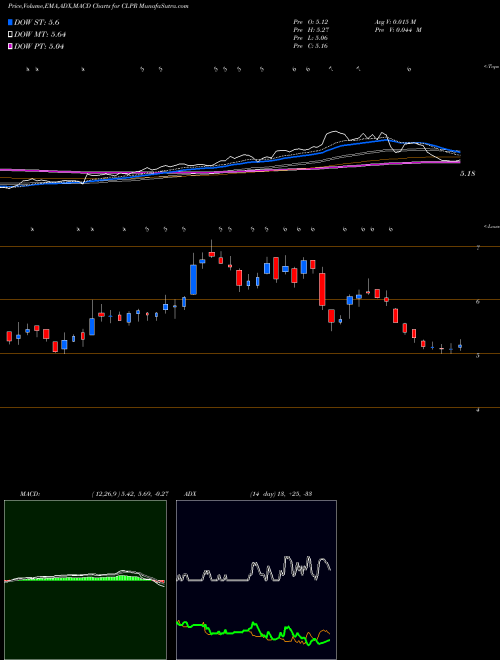This screenshot has width=500, height=660.
Task: Click the 'Pre V: 0.044 M' volume text
Action: coord(398,30)
